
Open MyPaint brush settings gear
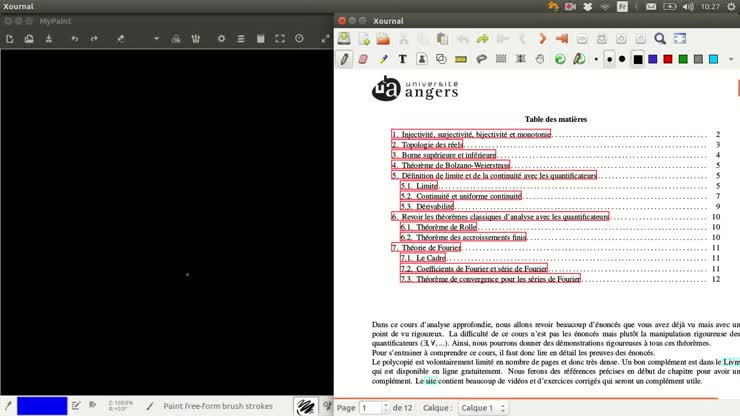[221, 39]
